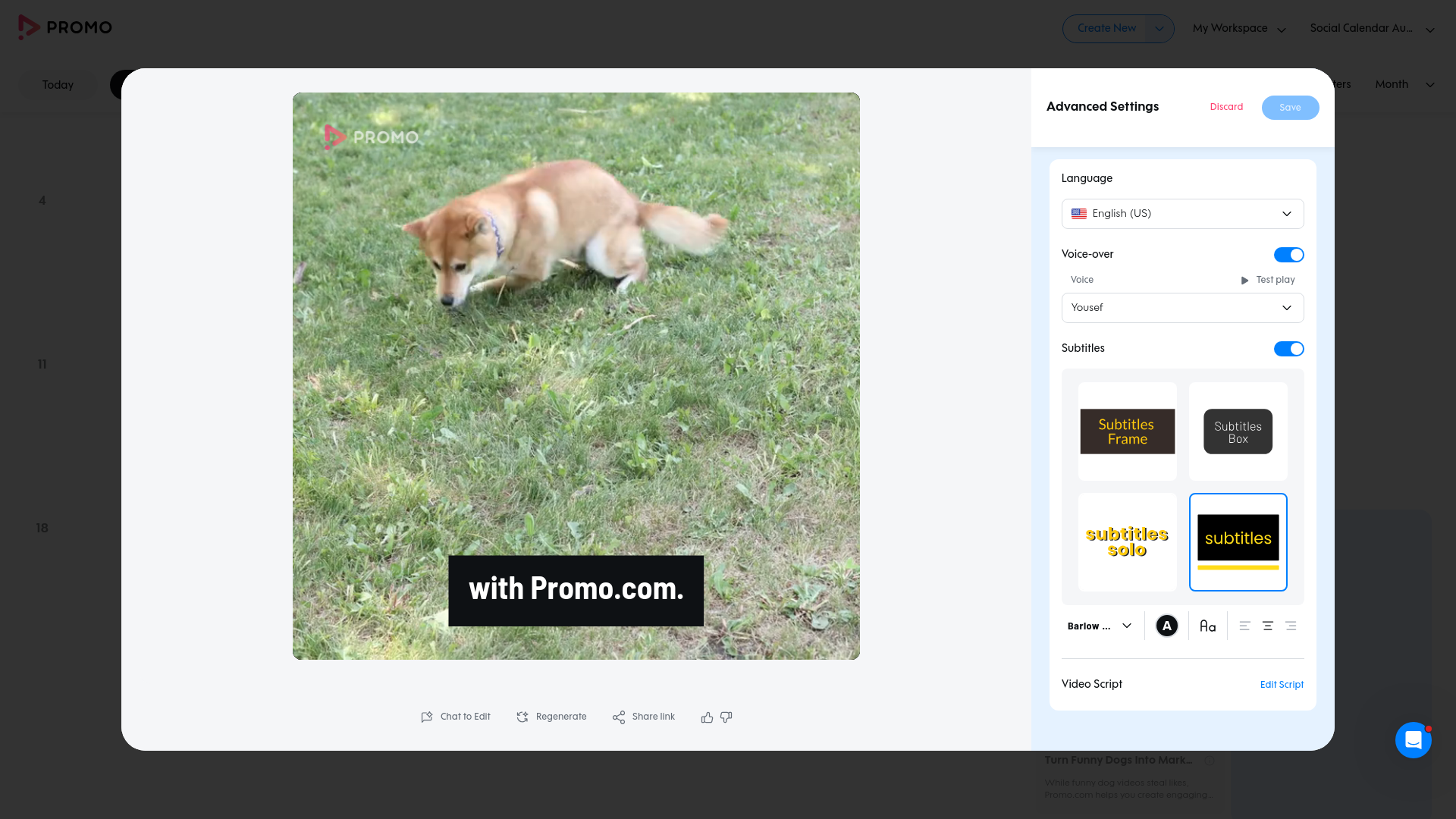The image size is (1456, 819).
Task: Click the Share link button
Action: 643,717
